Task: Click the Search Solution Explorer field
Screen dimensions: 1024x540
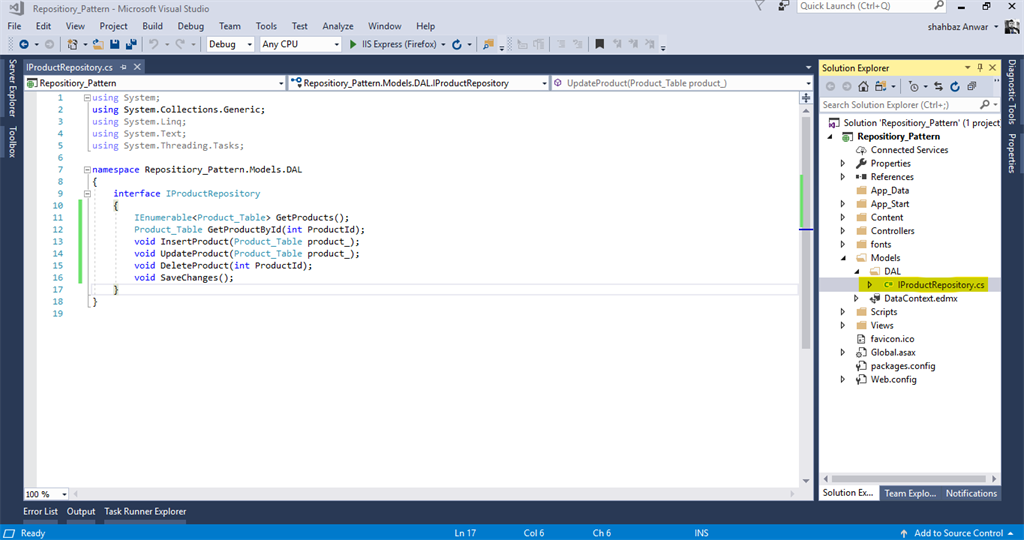Action: 901,104
